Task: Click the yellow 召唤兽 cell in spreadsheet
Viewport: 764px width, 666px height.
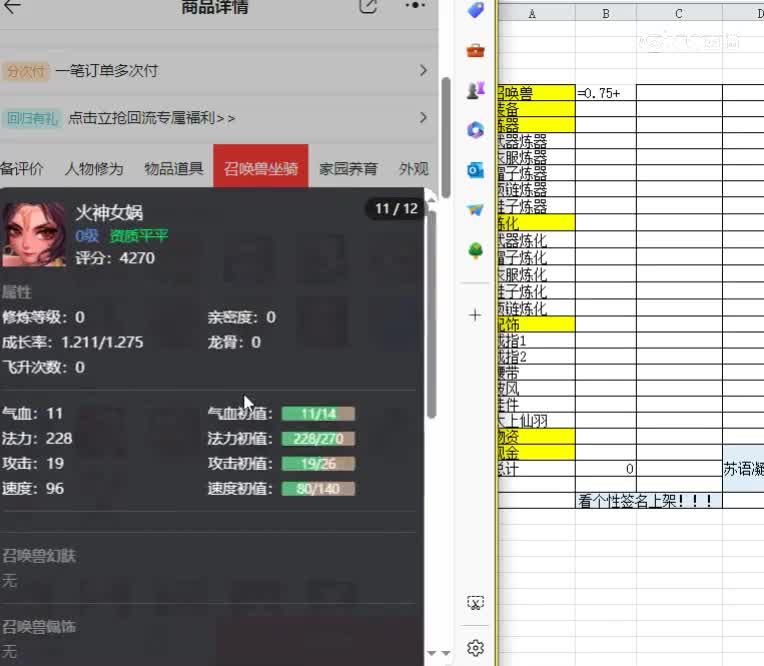Action: point(536,93)
